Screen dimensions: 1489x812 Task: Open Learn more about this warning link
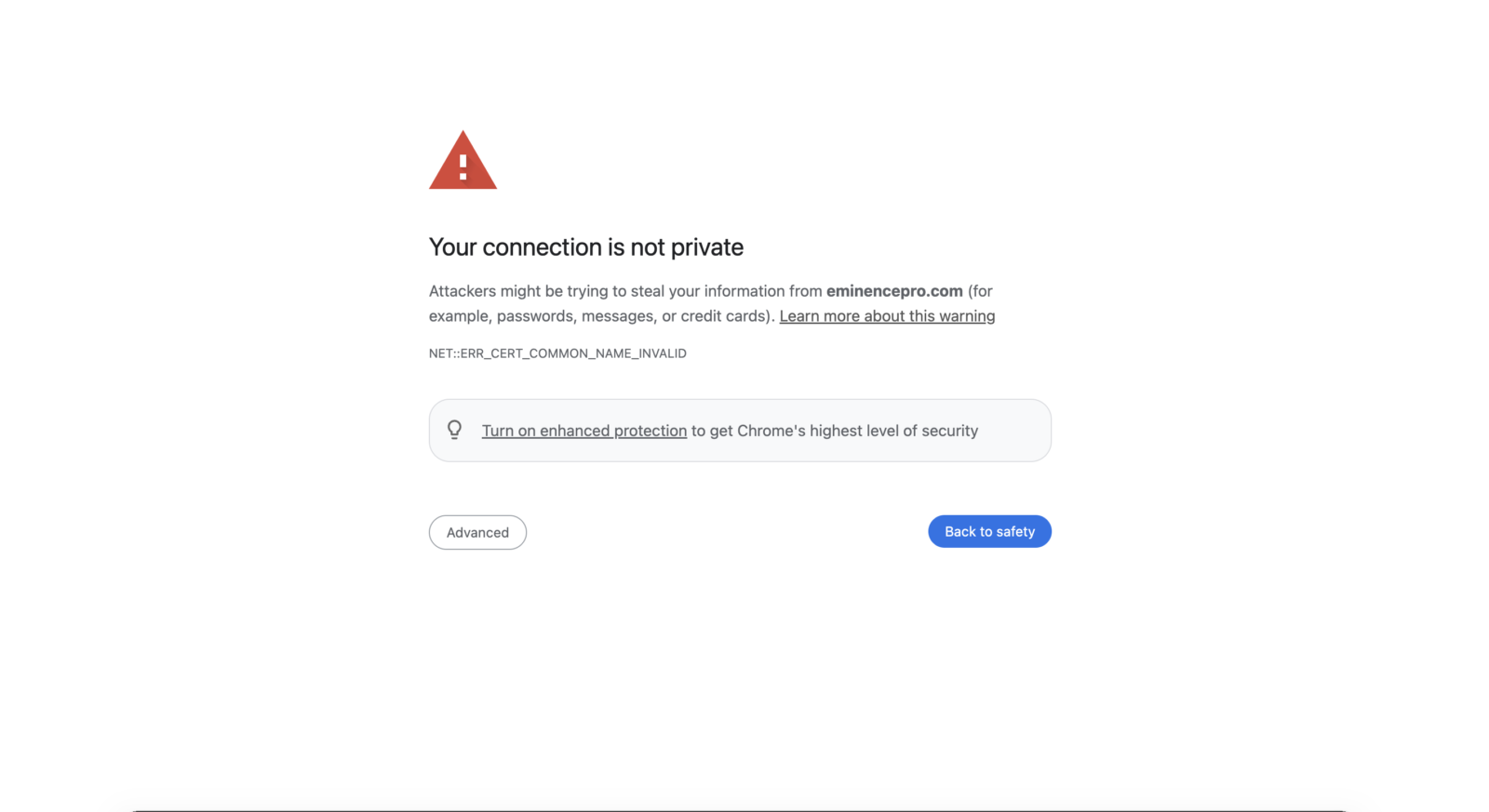[887, 316]
